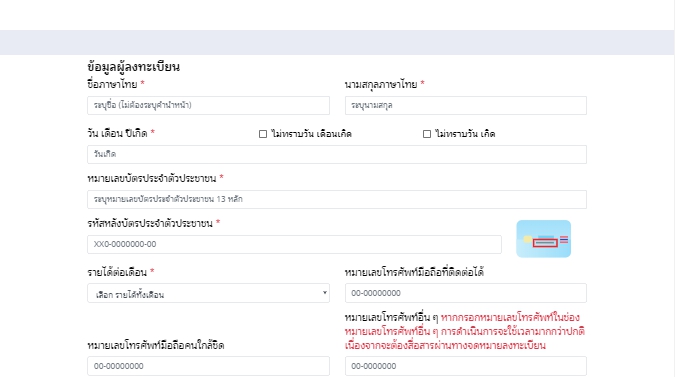
Task: Focus the ชื่อภาษาไทย first name field
Action: 208,105
